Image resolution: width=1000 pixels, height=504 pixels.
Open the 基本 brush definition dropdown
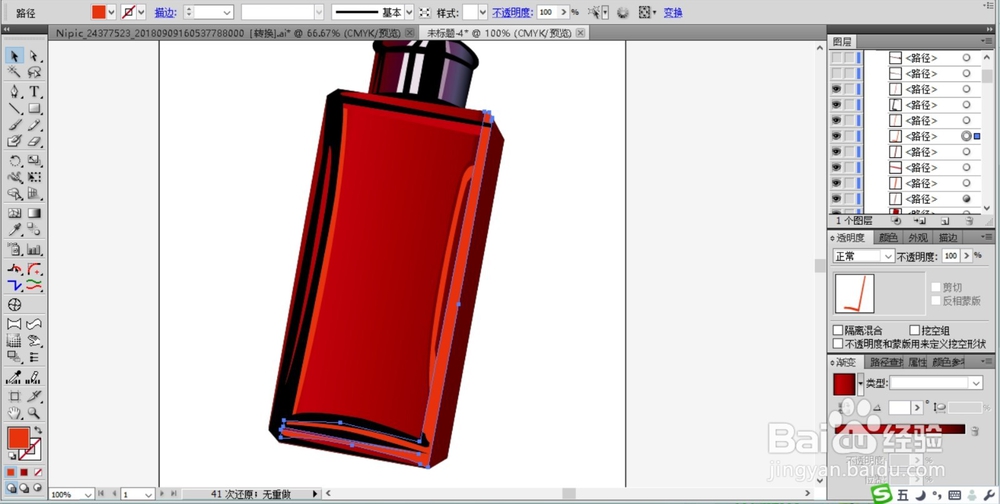click(x=409, y=12)
